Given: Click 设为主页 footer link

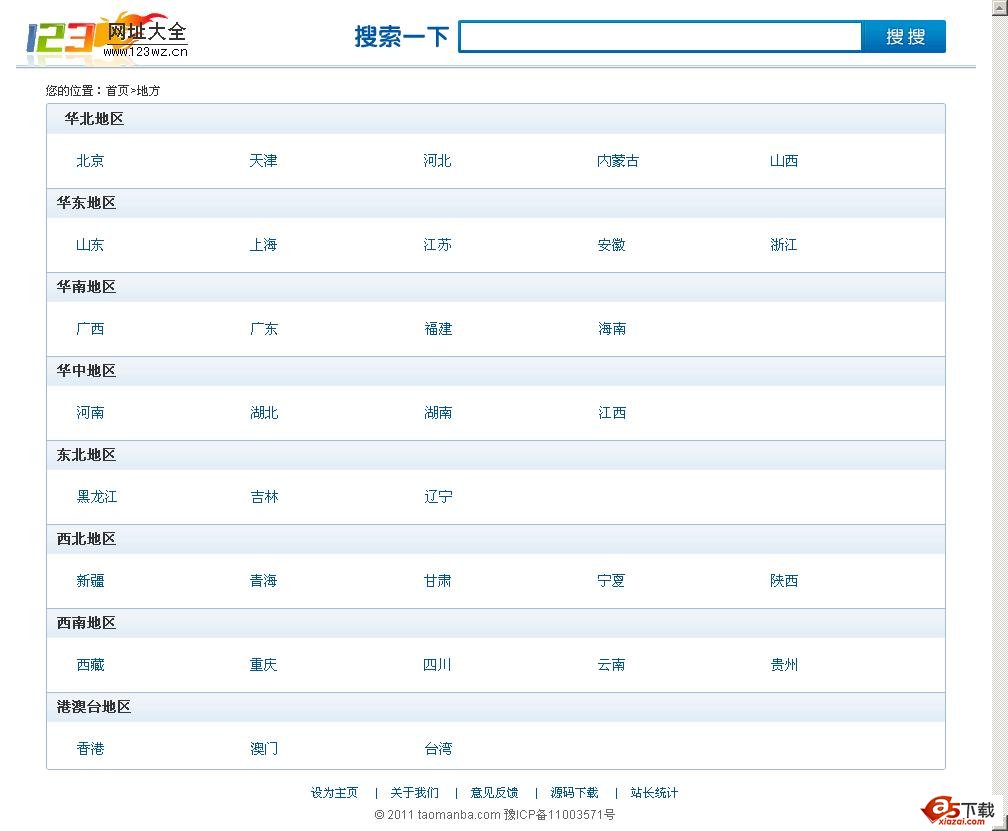Looking at the screenshot, I should point(334,793).
